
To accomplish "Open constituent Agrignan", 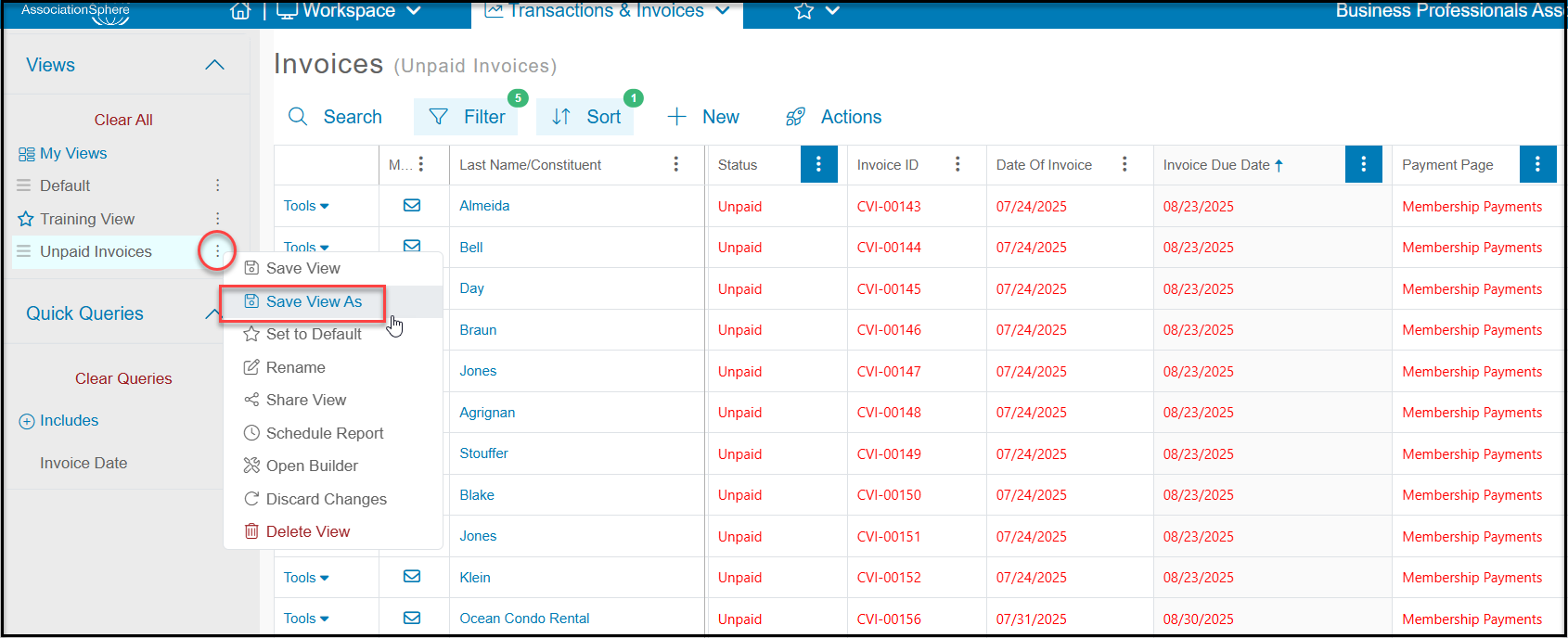I will [487, 413].
